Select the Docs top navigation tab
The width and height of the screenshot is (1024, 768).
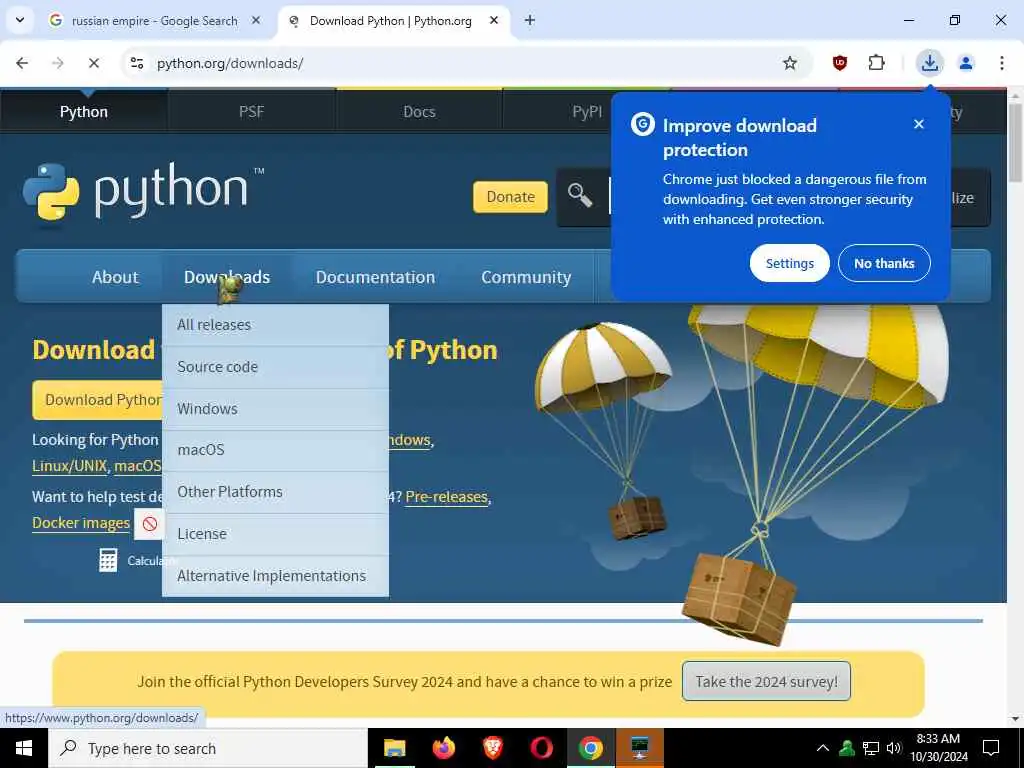point(419,112)
